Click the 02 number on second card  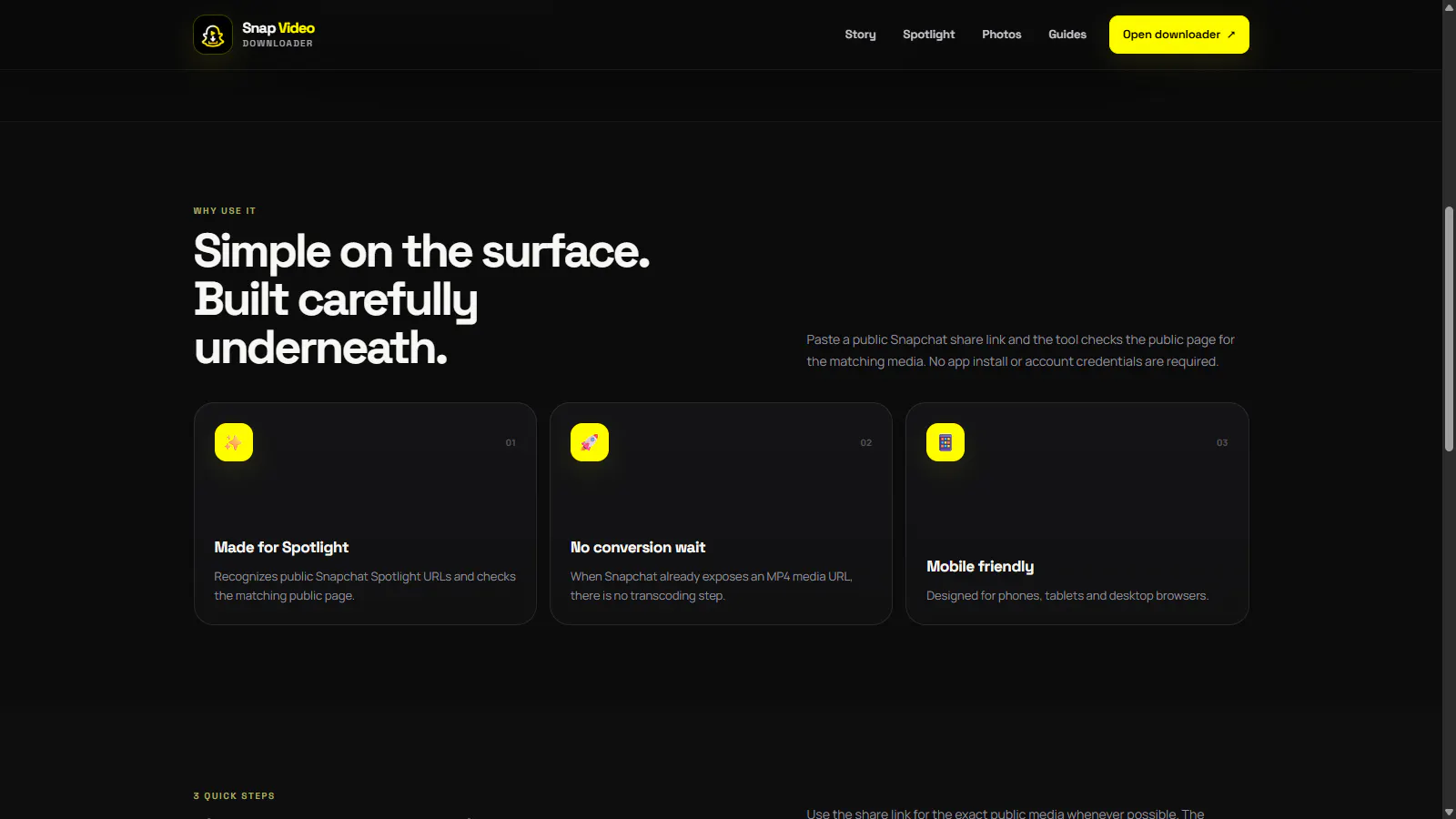[866, 442]
